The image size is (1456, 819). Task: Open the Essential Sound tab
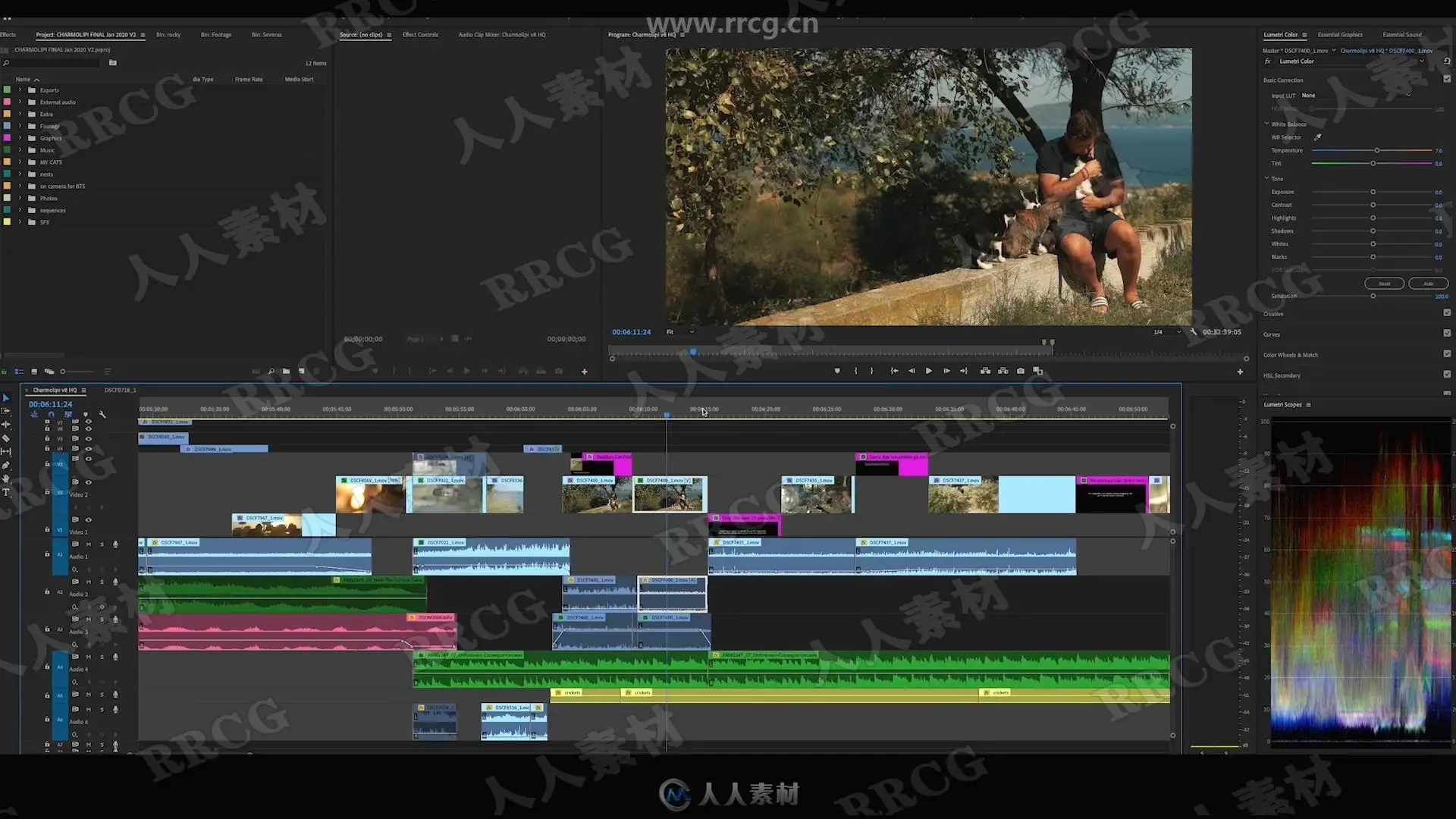(1401, 35)
